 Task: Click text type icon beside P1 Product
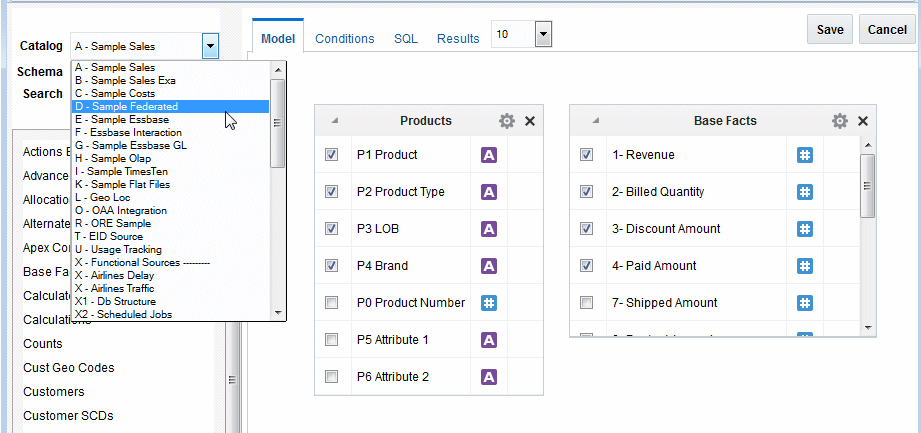(x=489, y=155)
